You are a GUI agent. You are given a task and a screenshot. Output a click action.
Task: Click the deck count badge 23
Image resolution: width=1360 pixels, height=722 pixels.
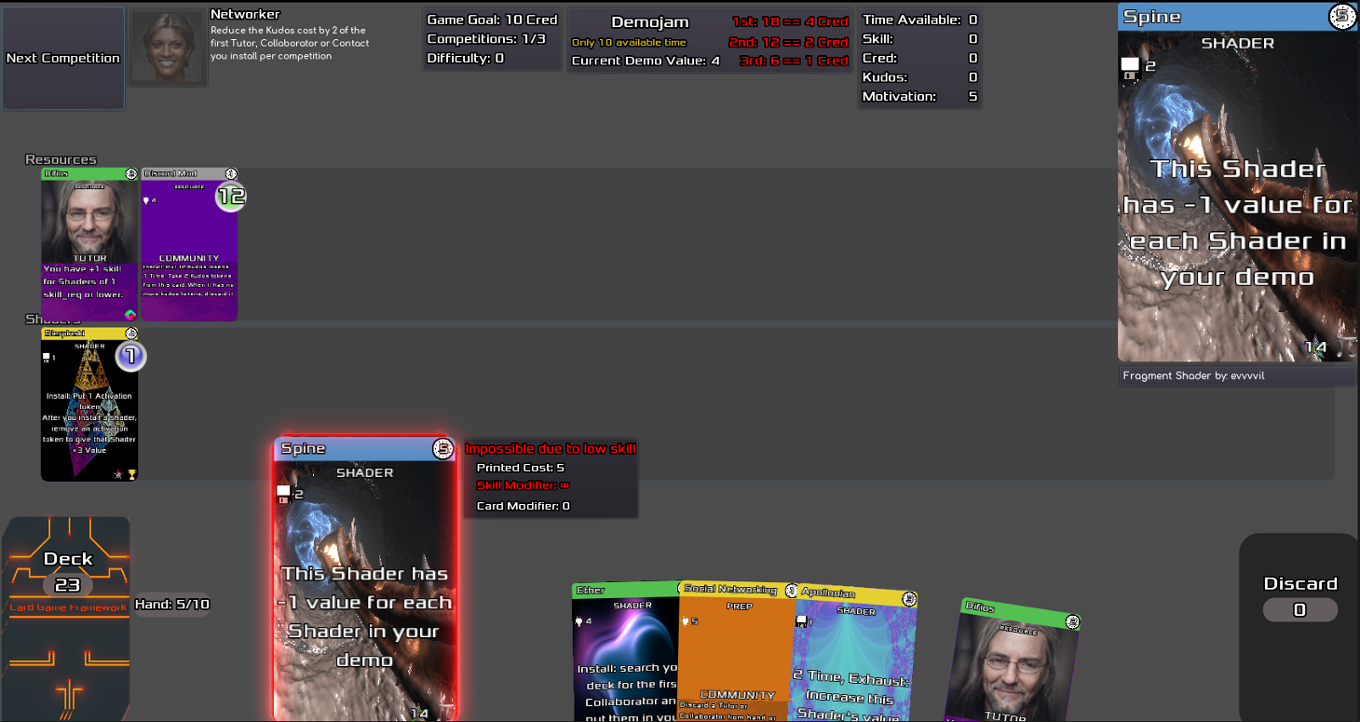click(67, 585)
